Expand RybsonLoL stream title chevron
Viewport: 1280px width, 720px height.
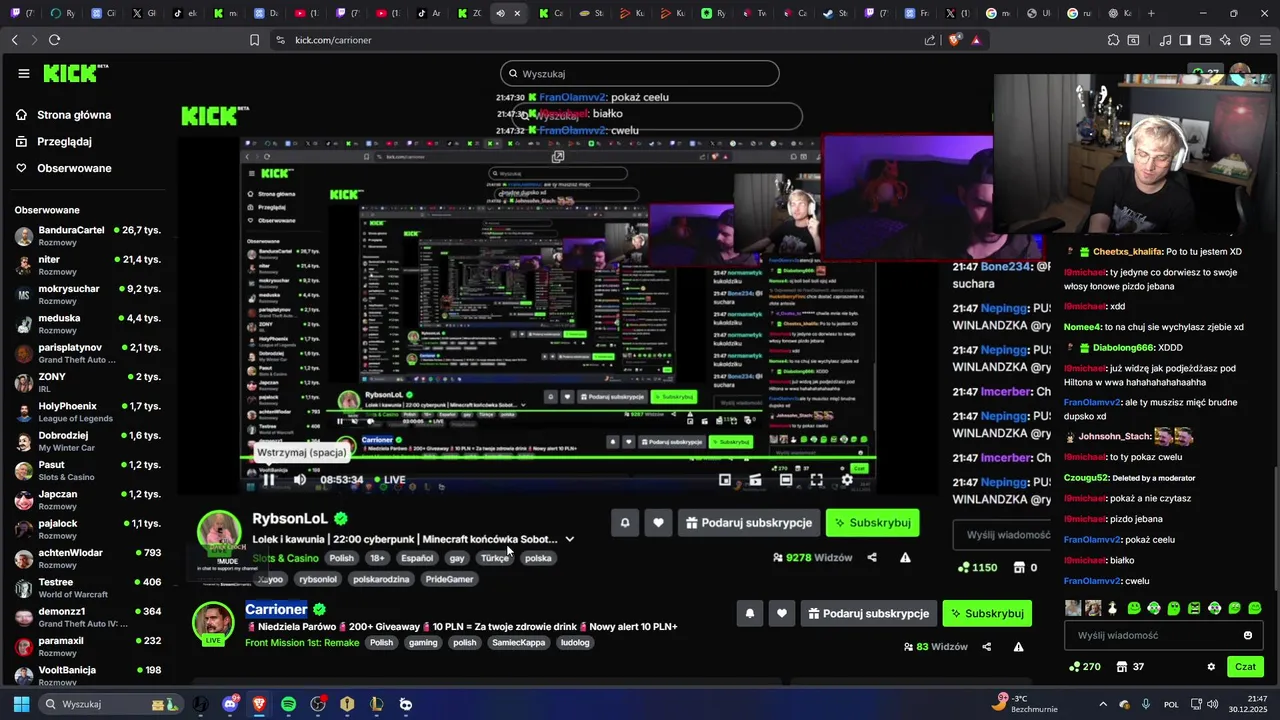(x=570, y=539)
